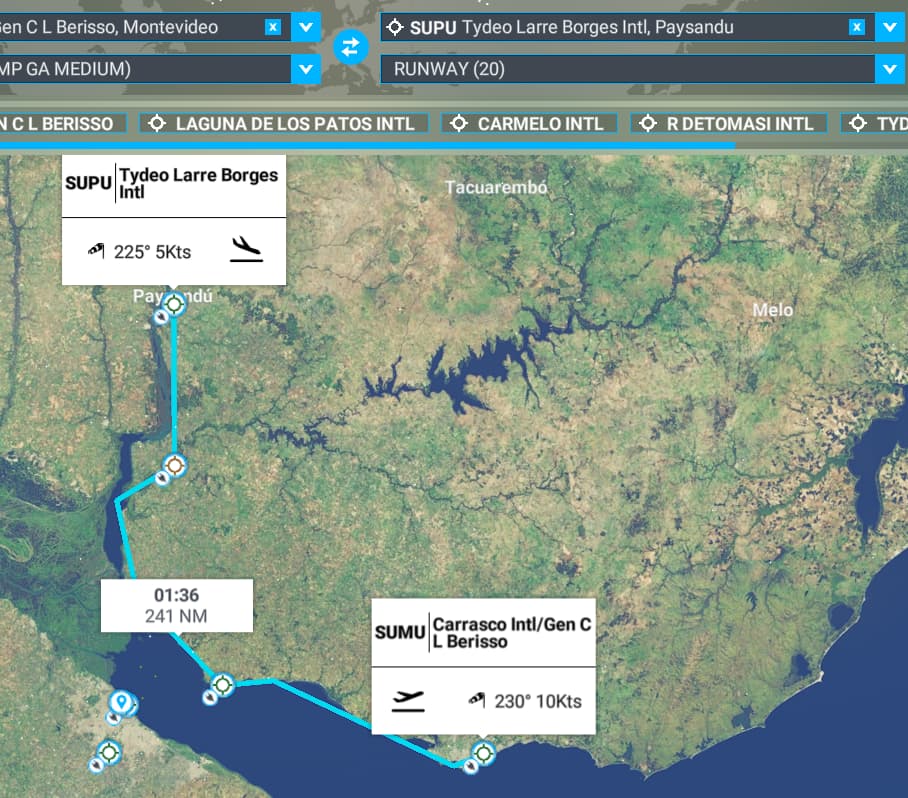
Task: Click the 01:36 241 NM flight time label
Action: tap(176, 605)
